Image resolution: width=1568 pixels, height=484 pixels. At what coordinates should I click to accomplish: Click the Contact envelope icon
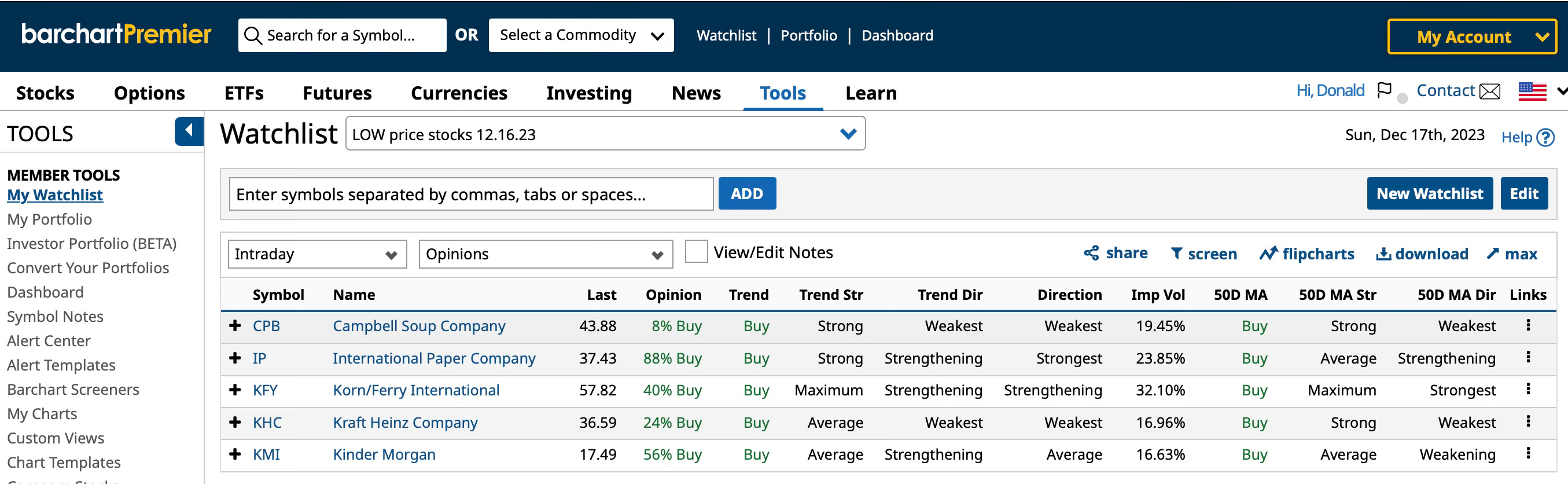pos(1490,91)
